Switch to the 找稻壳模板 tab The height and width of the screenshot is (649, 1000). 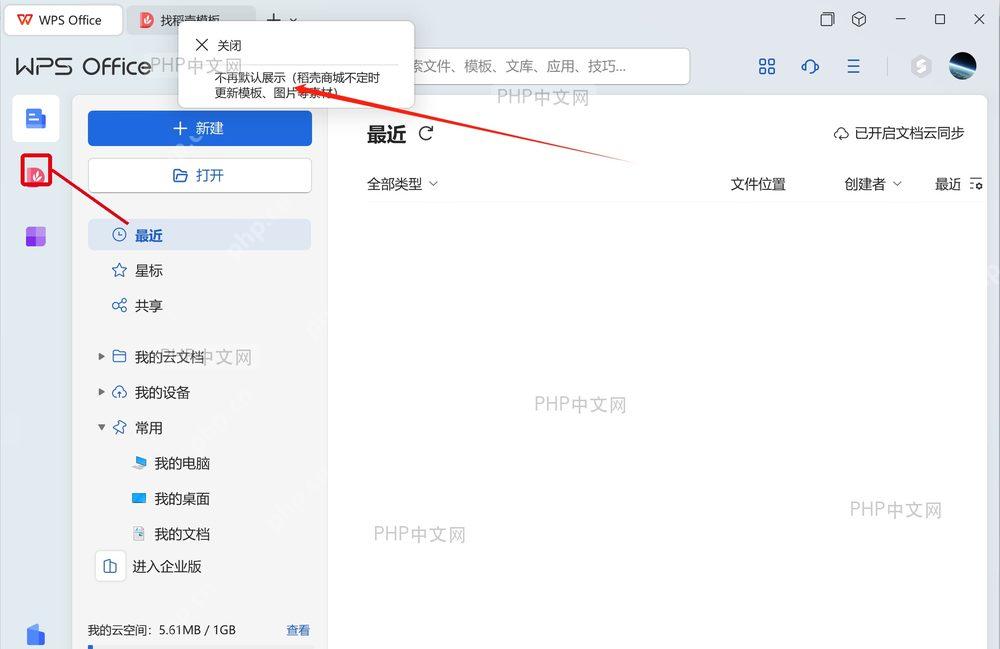point(189,20)
